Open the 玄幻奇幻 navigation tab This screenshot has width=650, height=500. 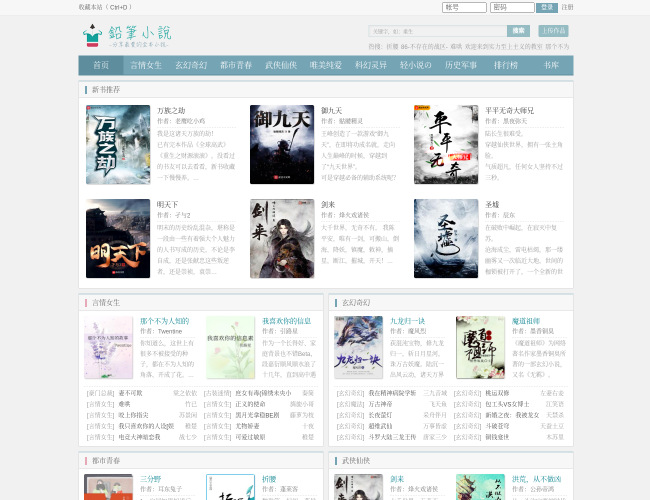(191, 65)
